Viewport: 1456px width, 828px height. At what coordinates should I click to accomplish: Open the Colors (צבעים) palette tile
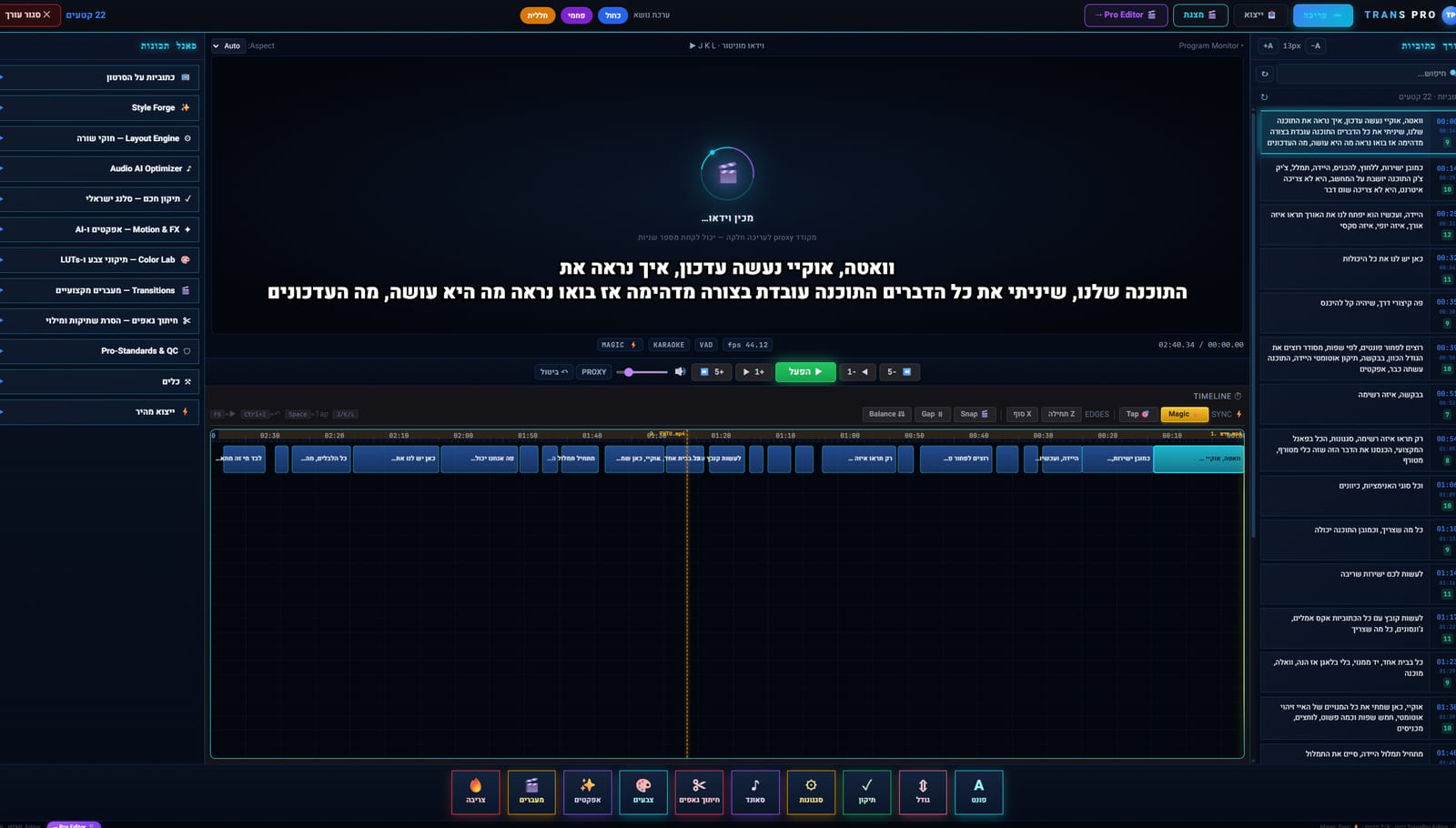pyautogui.click(x=643, y=792)
